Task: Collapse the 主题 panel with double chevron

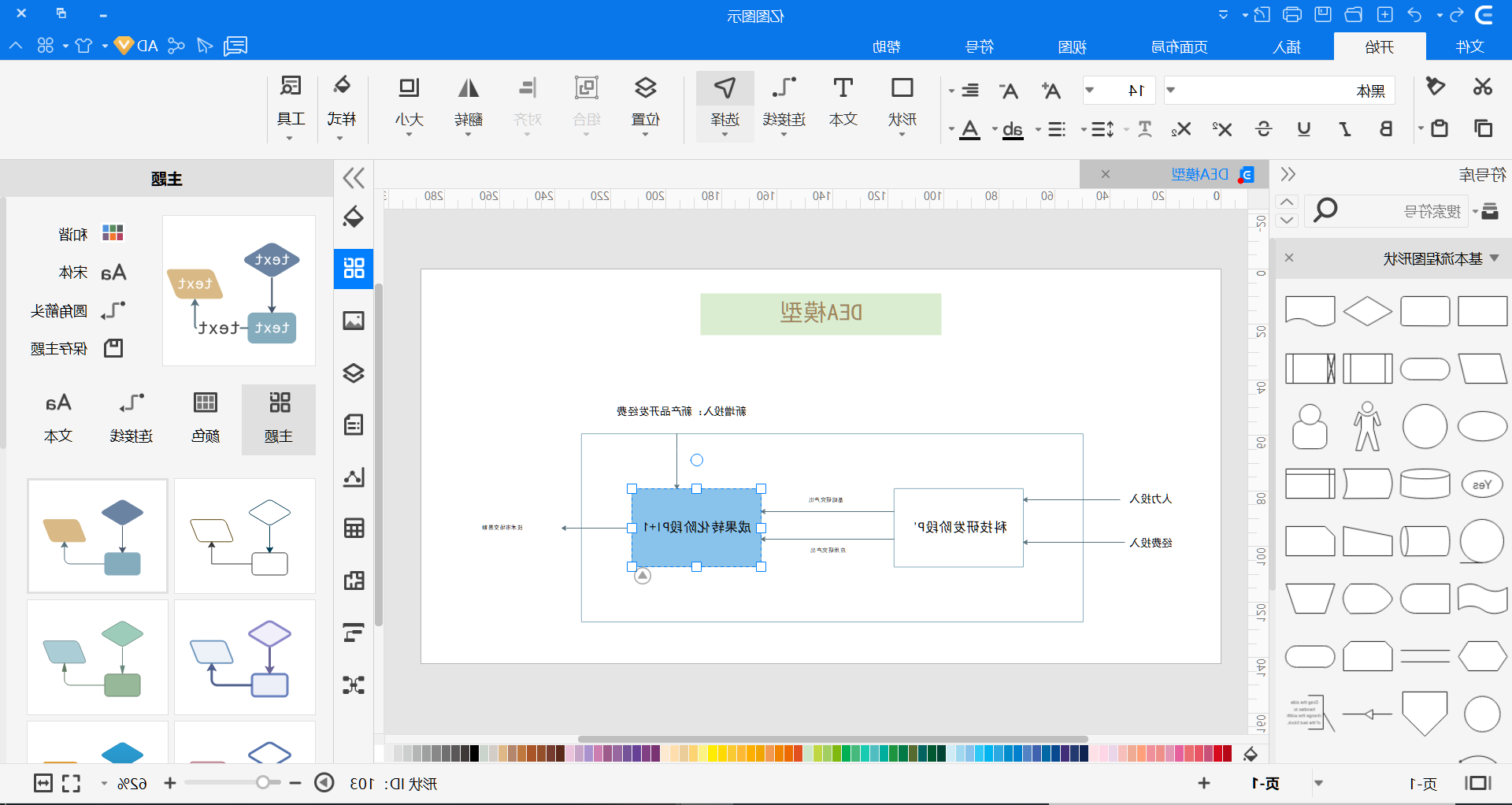Action: 354,178
